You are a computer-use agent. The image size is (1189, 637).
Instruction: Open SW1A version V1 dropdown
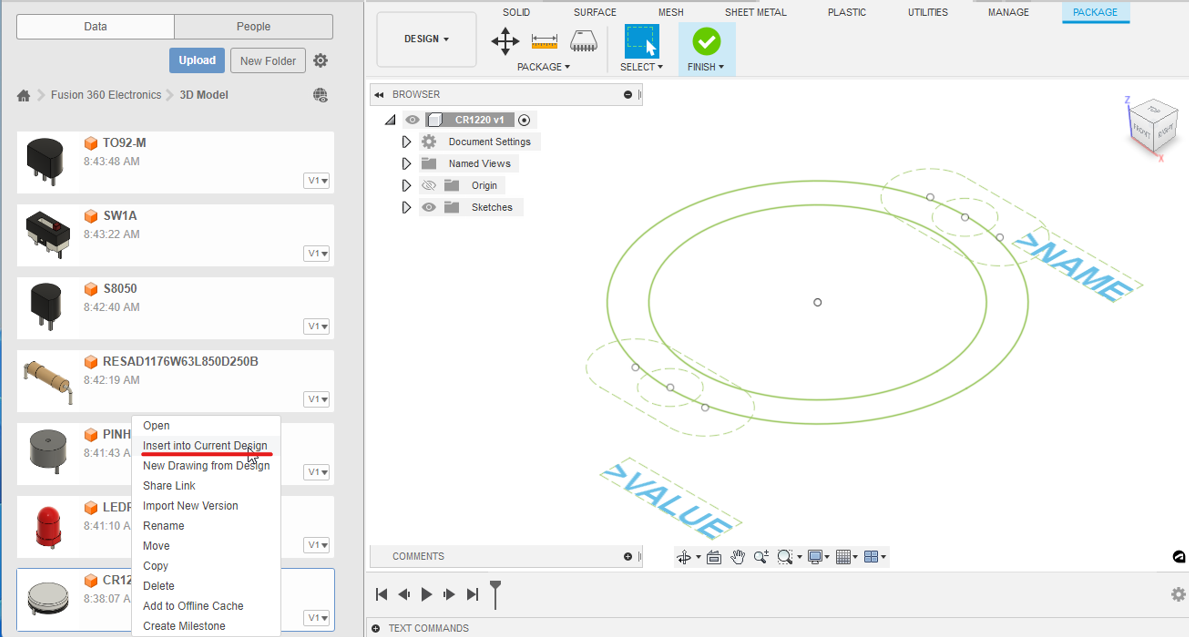coord(317,253)
